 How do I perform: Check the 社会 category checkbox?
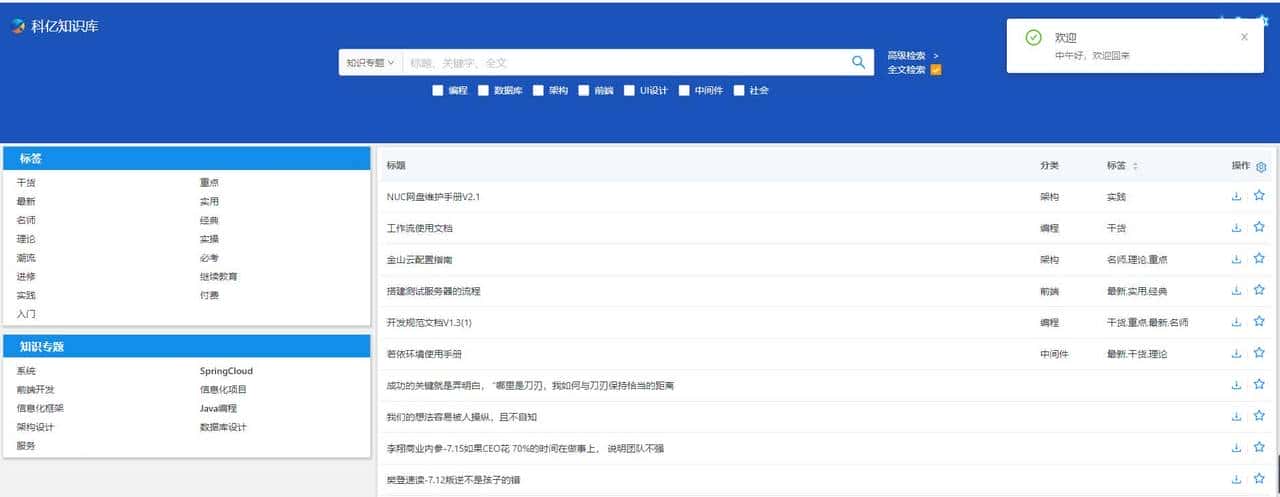[x=739, y=90]
